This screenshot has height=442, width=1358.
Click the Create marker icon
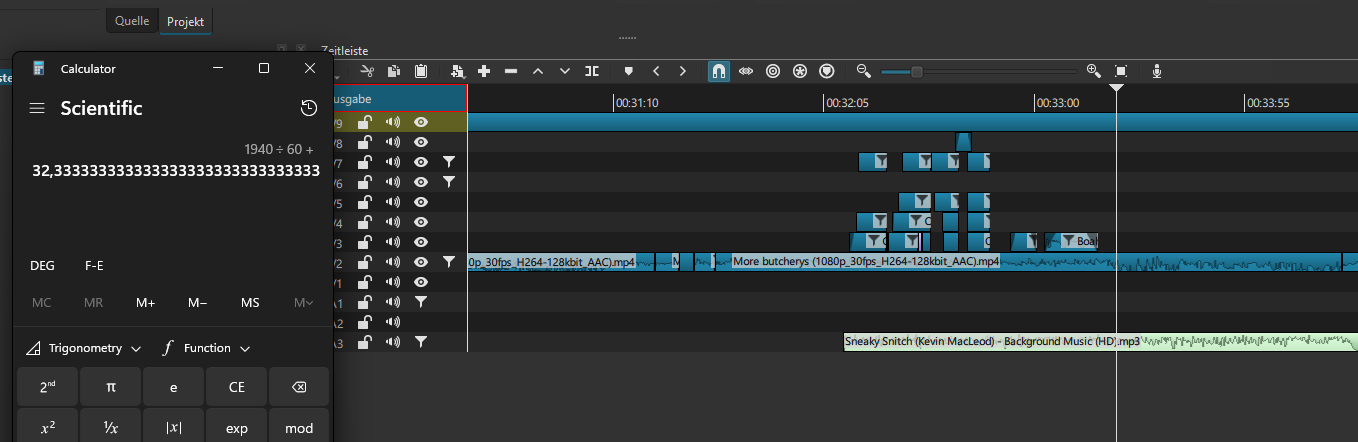pos(629,71)
